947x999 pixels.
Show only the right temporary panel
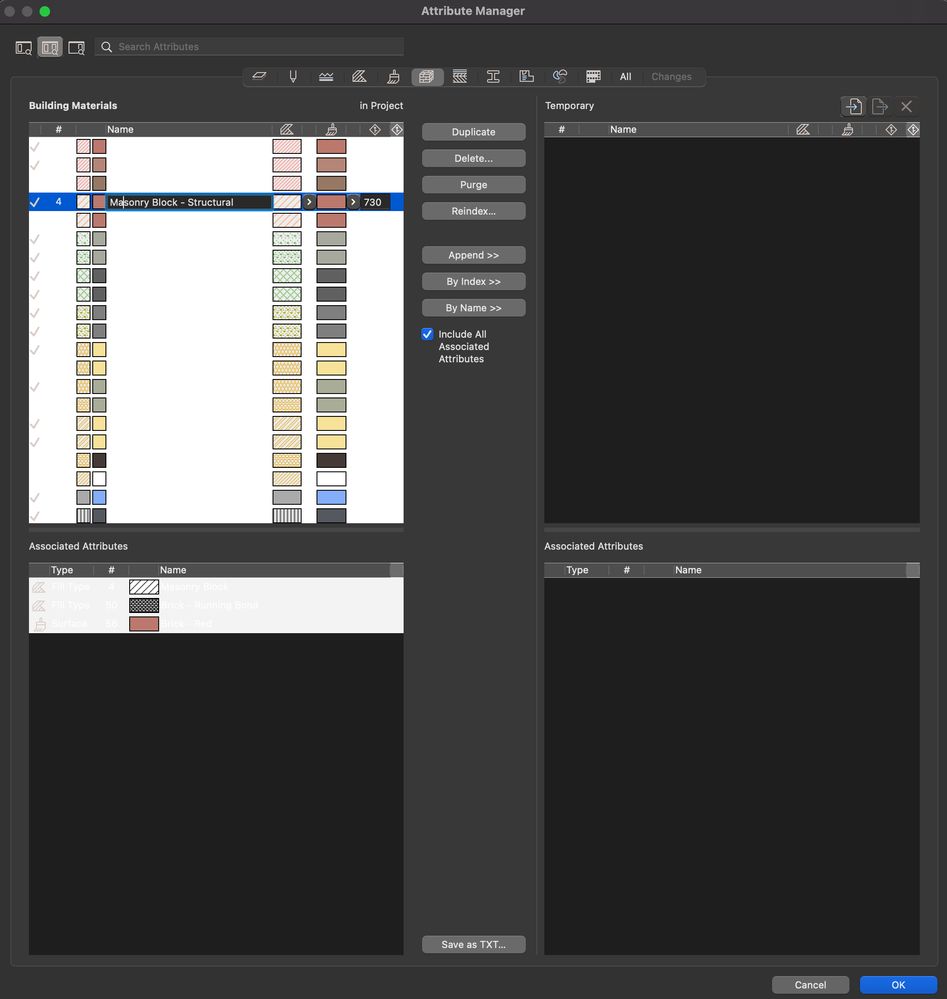click(x=76, y=48)
